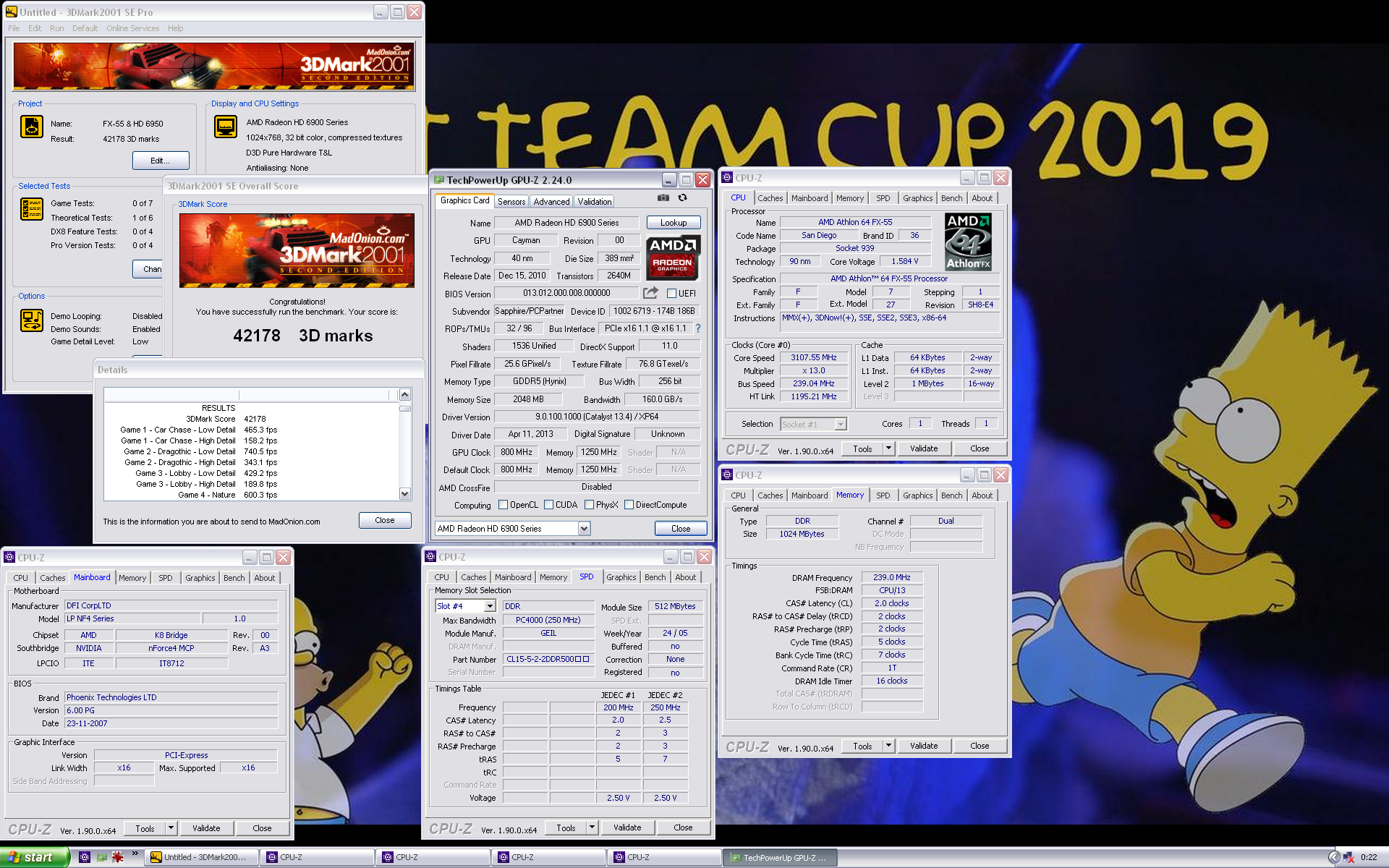Image resolution: width=1389 pixels, height=868 pixels.
Task: Toggle the OpenCL checkbox
Action: [503, 505]
